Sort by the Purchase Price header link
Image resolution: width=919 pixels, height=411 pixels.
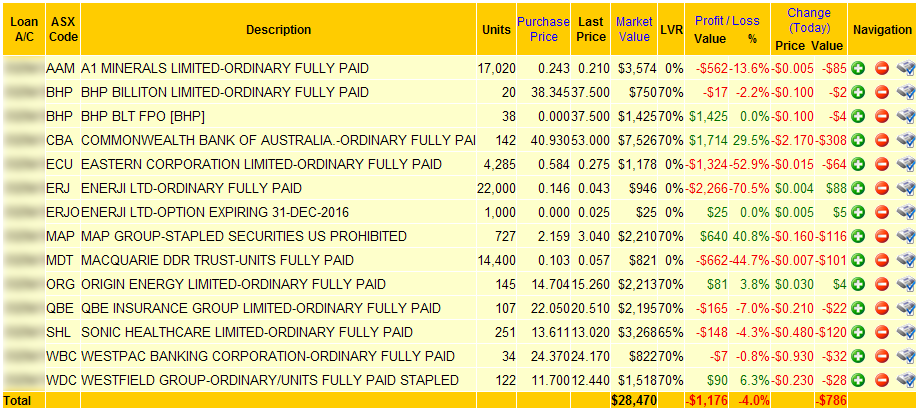tap(543, 29)
